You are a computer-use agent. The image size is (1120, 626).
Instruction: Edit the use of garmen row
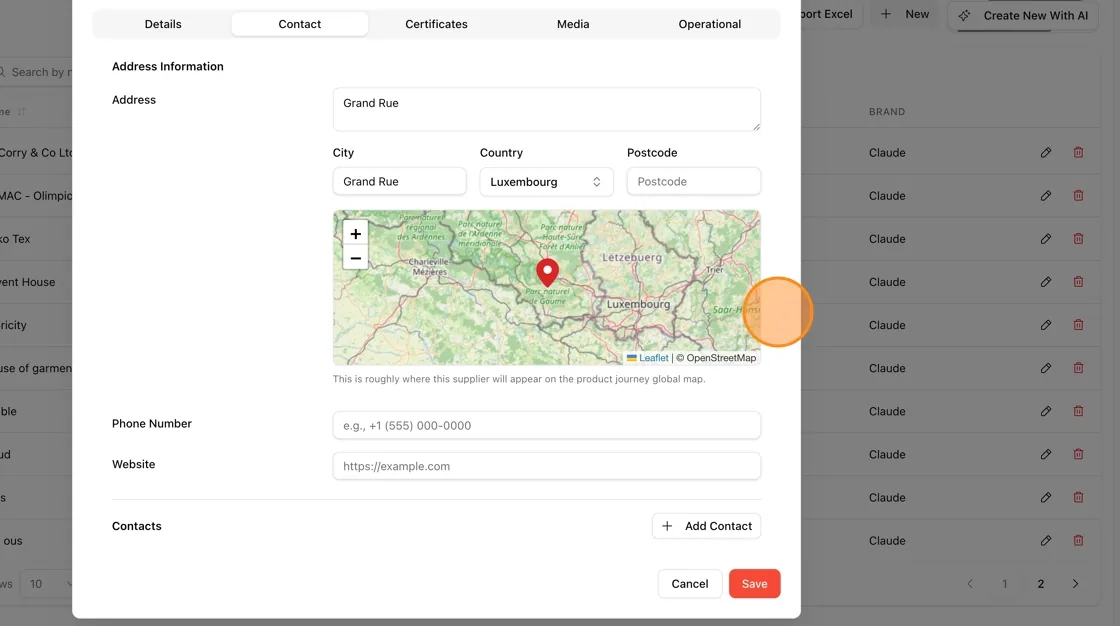(x=1046, y=368)
